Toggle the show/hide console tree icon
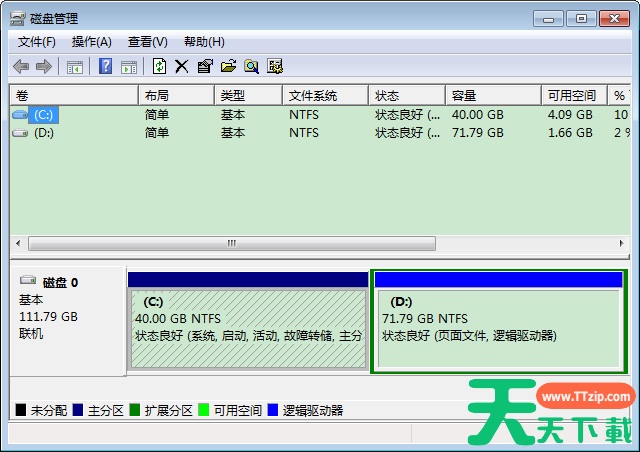Screen dimensions: 640x452 tap(75, 67)
